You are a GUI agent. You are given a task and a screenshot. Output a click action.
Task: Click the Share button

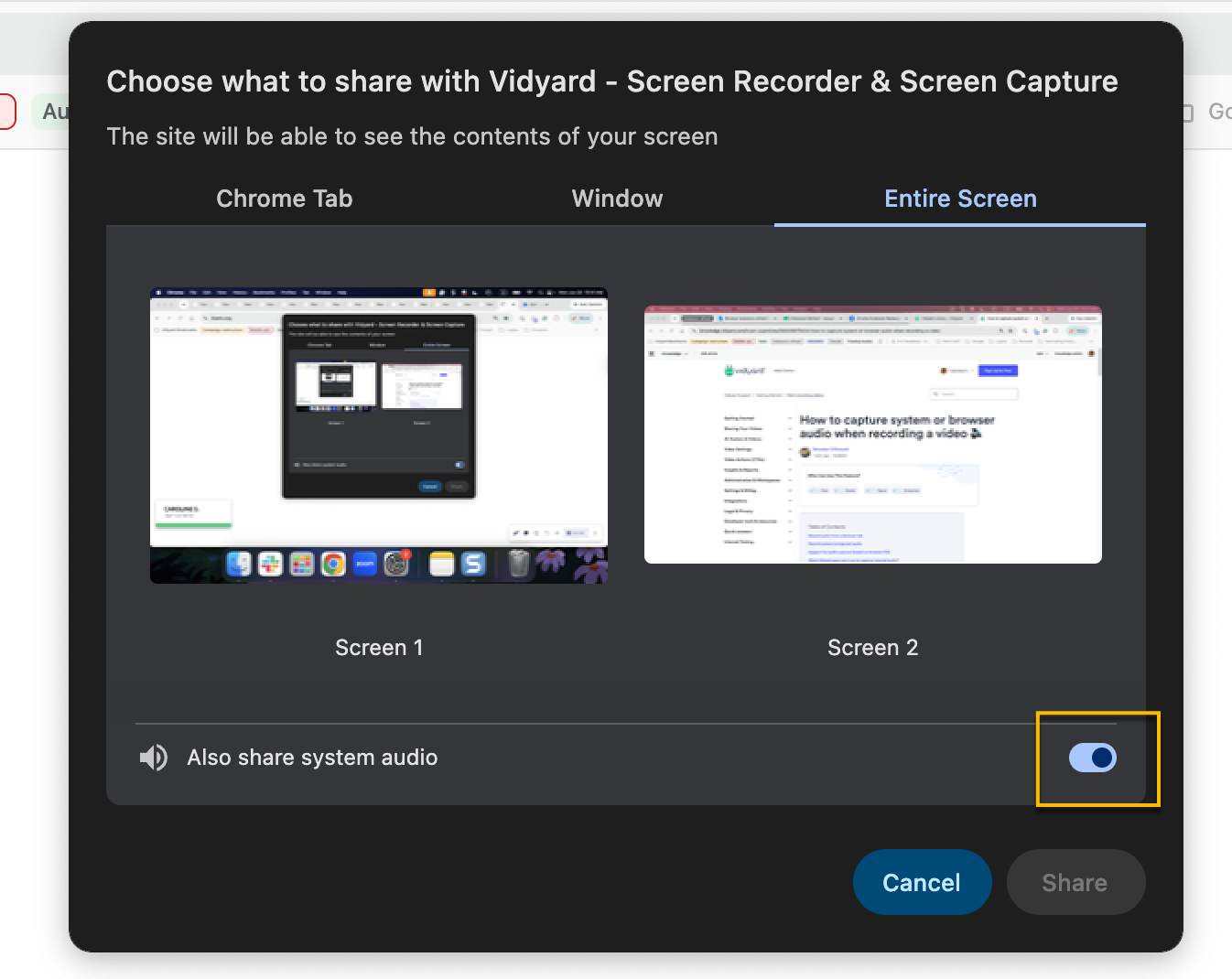1075,882
